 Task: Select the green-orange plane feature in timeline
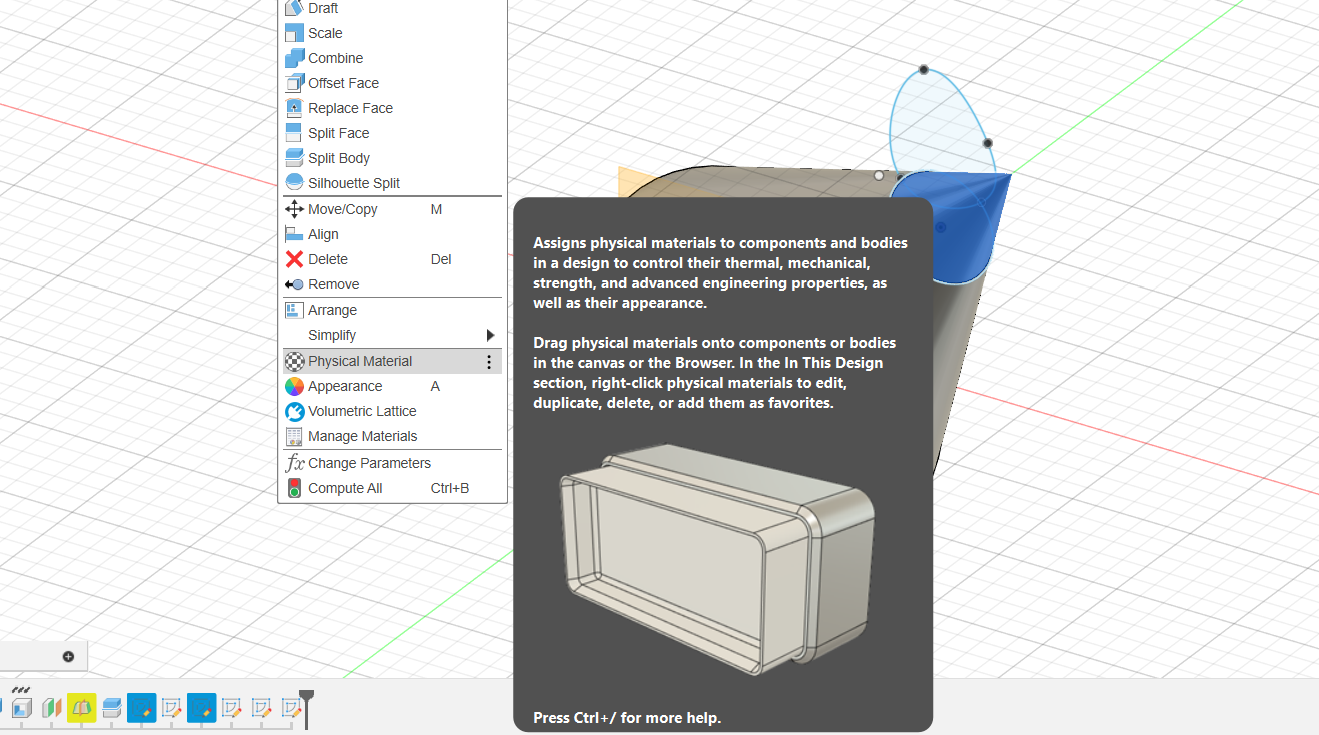(51, 708)
